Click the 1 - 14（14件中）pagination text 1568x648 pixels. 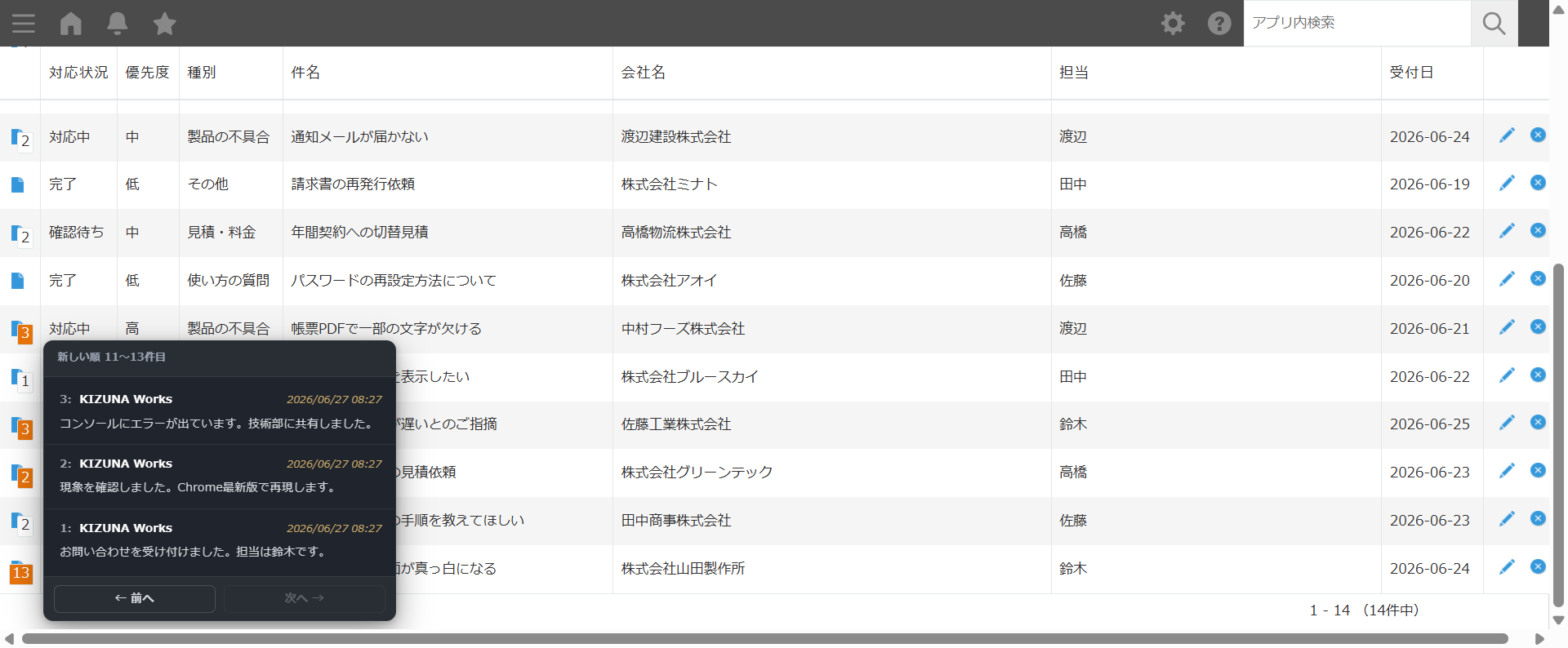[1368, 610]
